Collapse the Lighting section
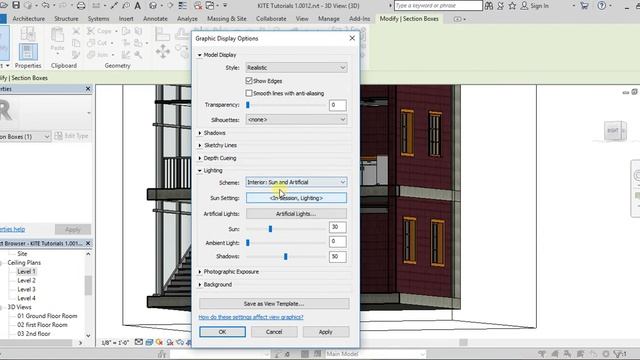 tap(200, 171)
